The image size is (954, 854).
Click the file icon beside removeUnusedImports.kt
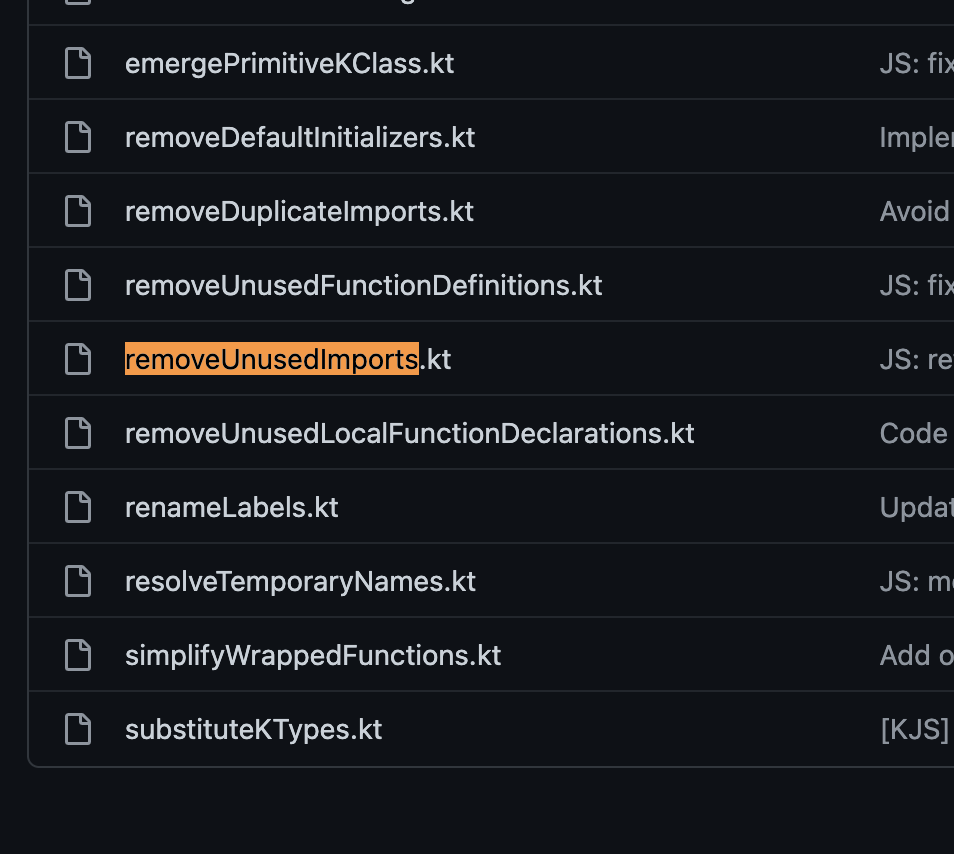tap(77, 358)
